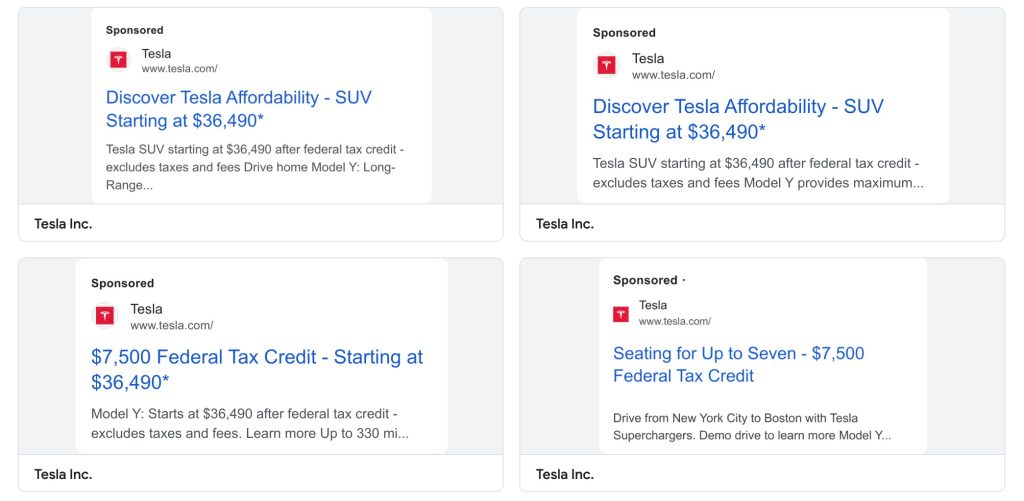Click the Tesla logo in top-left ad
1024x501 pixels.
[119, 60]
